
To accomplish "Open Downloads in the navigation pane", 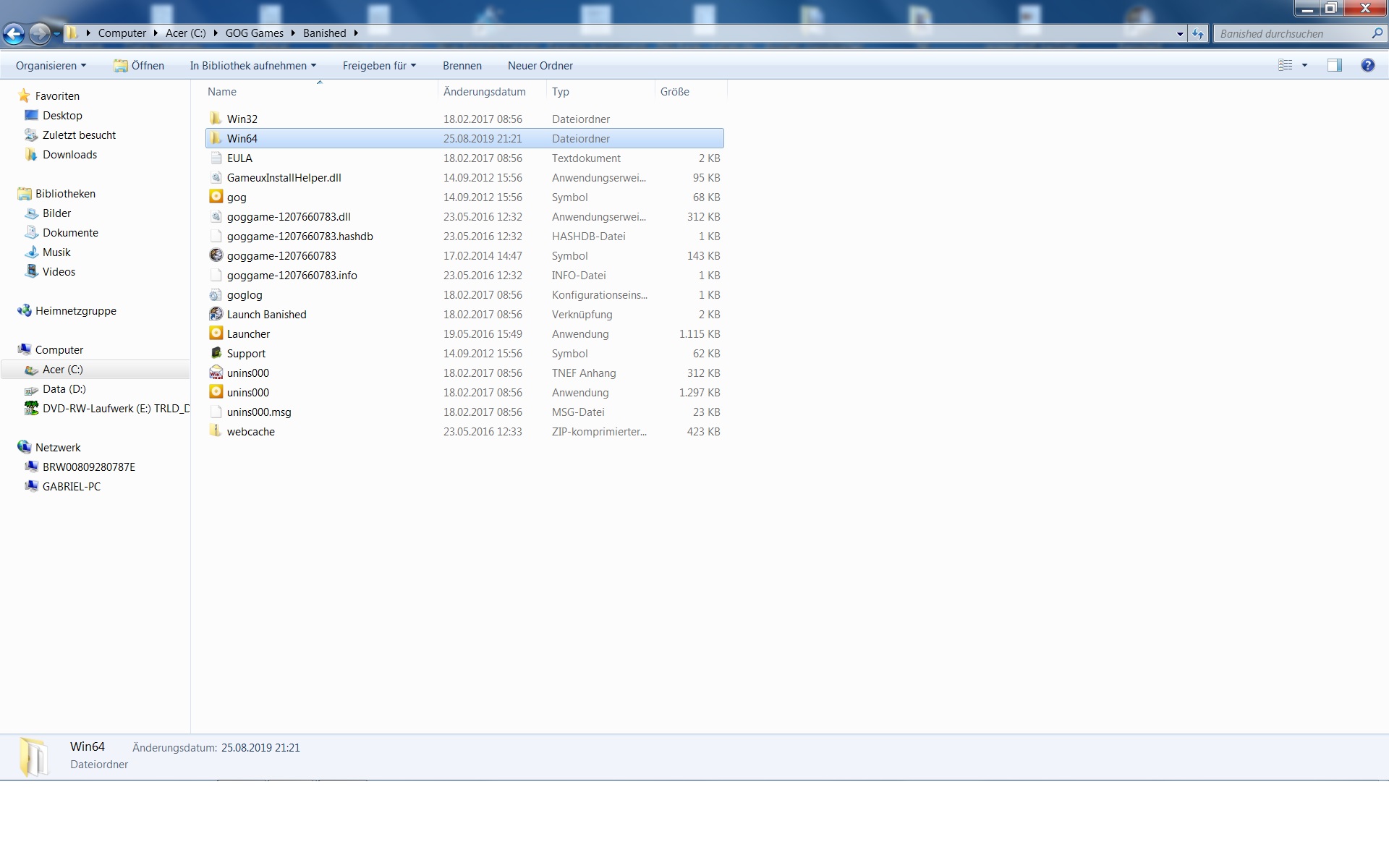I will tap(69, 155).
